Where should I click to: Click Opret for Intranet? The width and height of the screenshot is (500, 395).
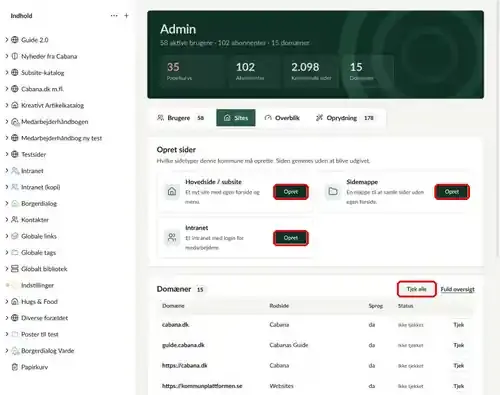(x=291, y=238)
